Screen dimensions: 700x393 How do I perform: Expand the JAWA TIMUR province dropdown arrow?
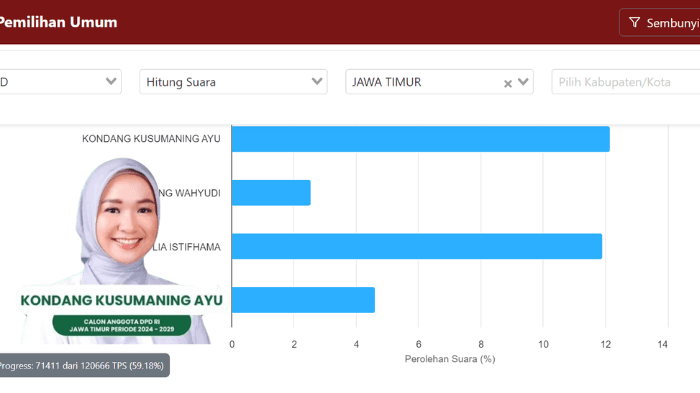click(x=523, y=82)
